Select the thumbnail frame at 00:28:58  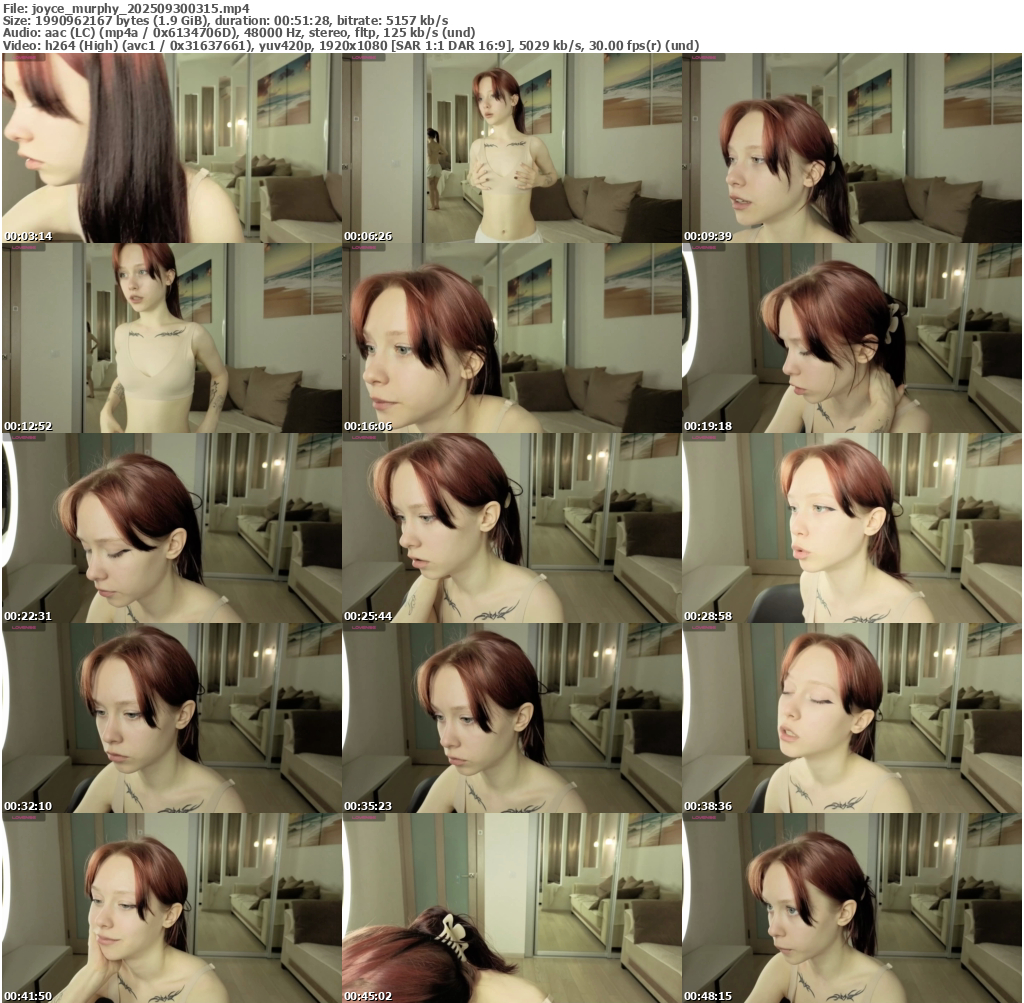[x=852, y=528]
